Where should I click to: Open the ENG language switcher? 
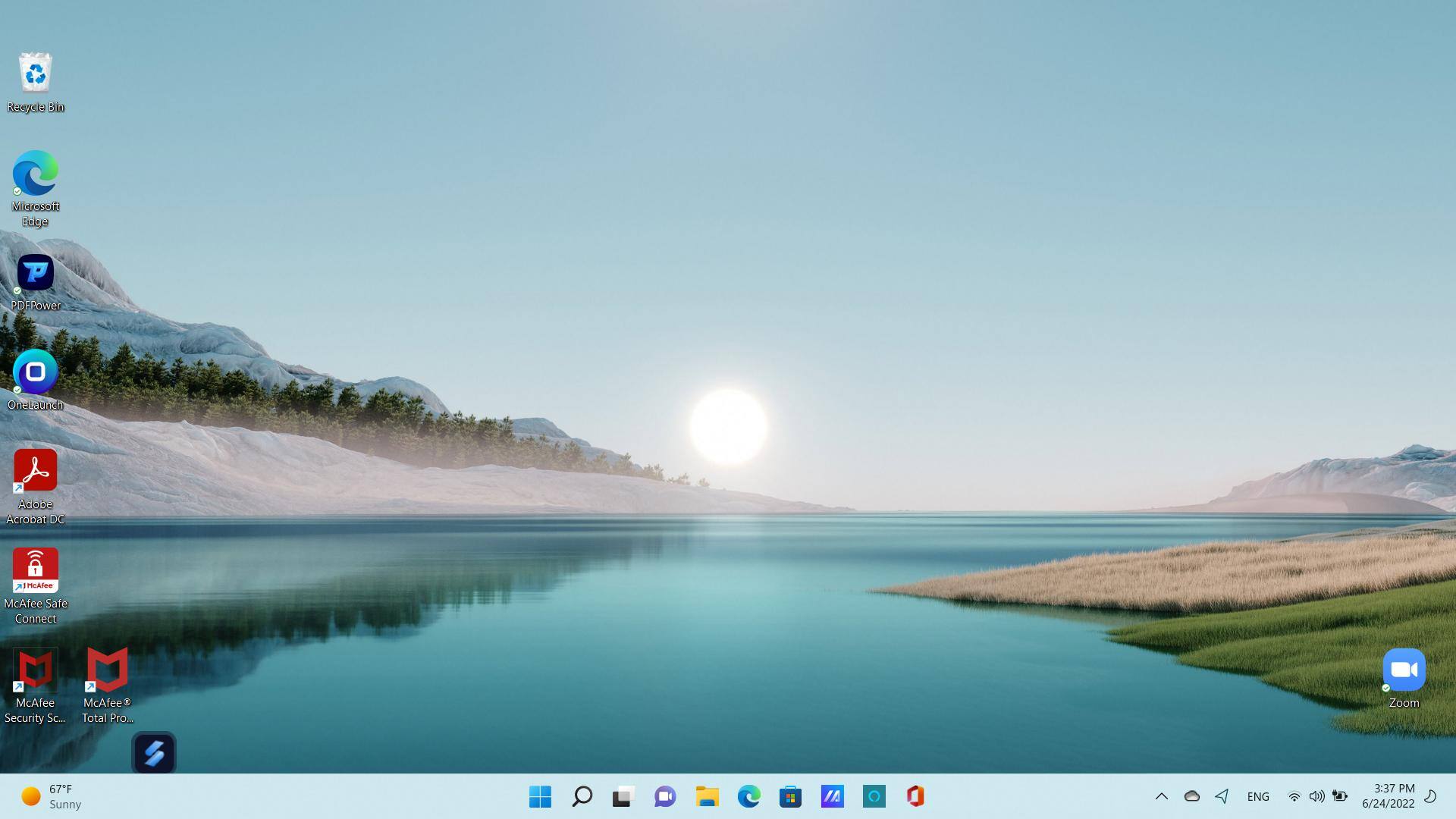(1258, 796)
